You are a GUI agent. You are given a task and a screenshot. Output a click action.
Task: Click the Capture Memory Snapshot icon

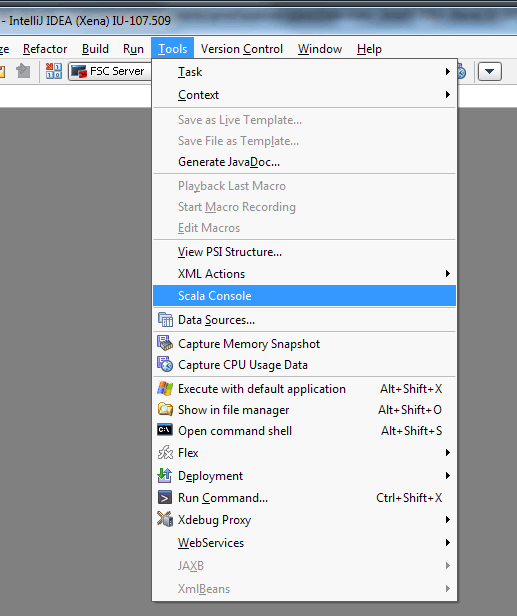tap(165, 343)
